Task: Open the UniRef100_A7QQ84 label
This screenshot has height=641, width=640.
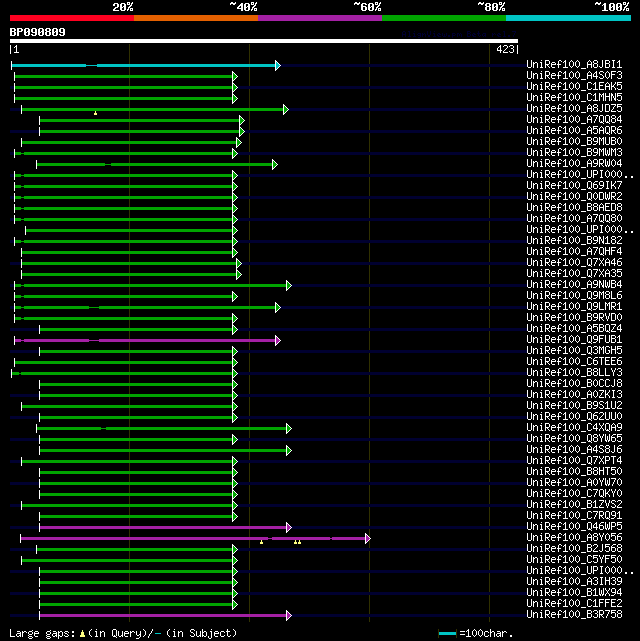Action: pos(574,120)
